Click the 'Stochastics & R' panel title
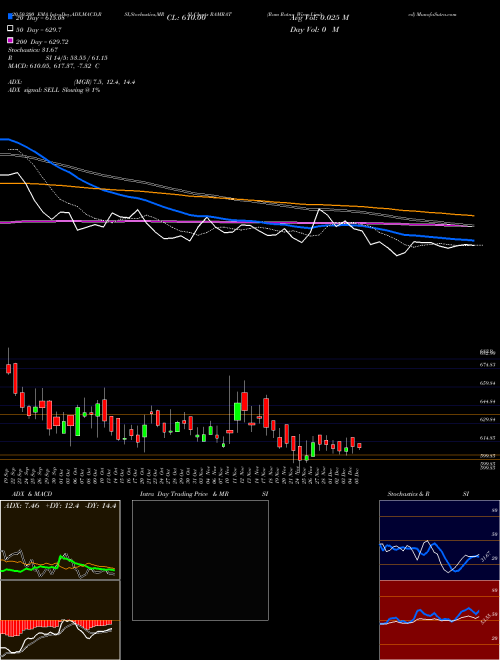500x660 pixels. point(408,494)
